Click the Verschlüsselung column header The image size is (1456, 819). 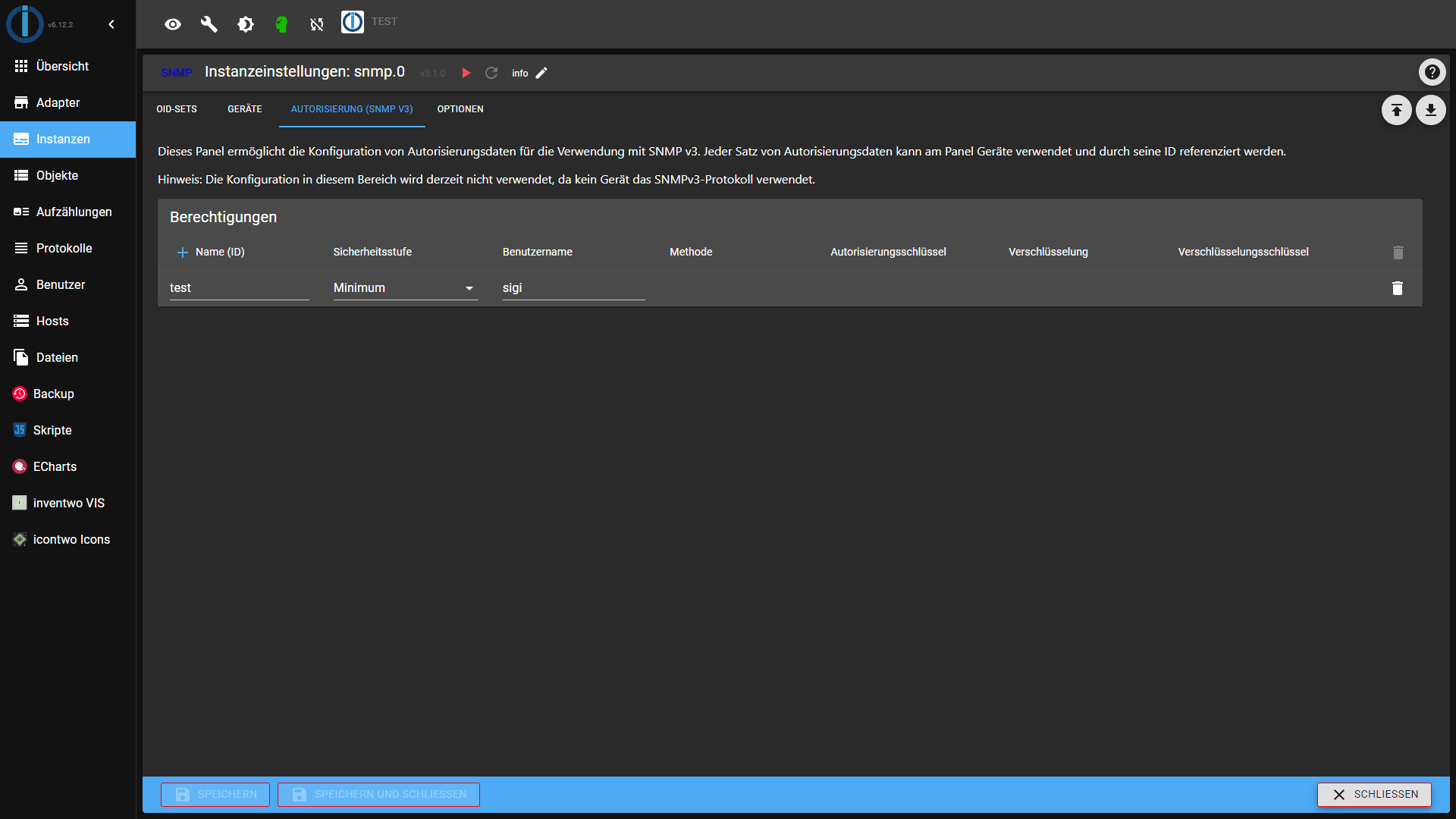click(1048, 252)
